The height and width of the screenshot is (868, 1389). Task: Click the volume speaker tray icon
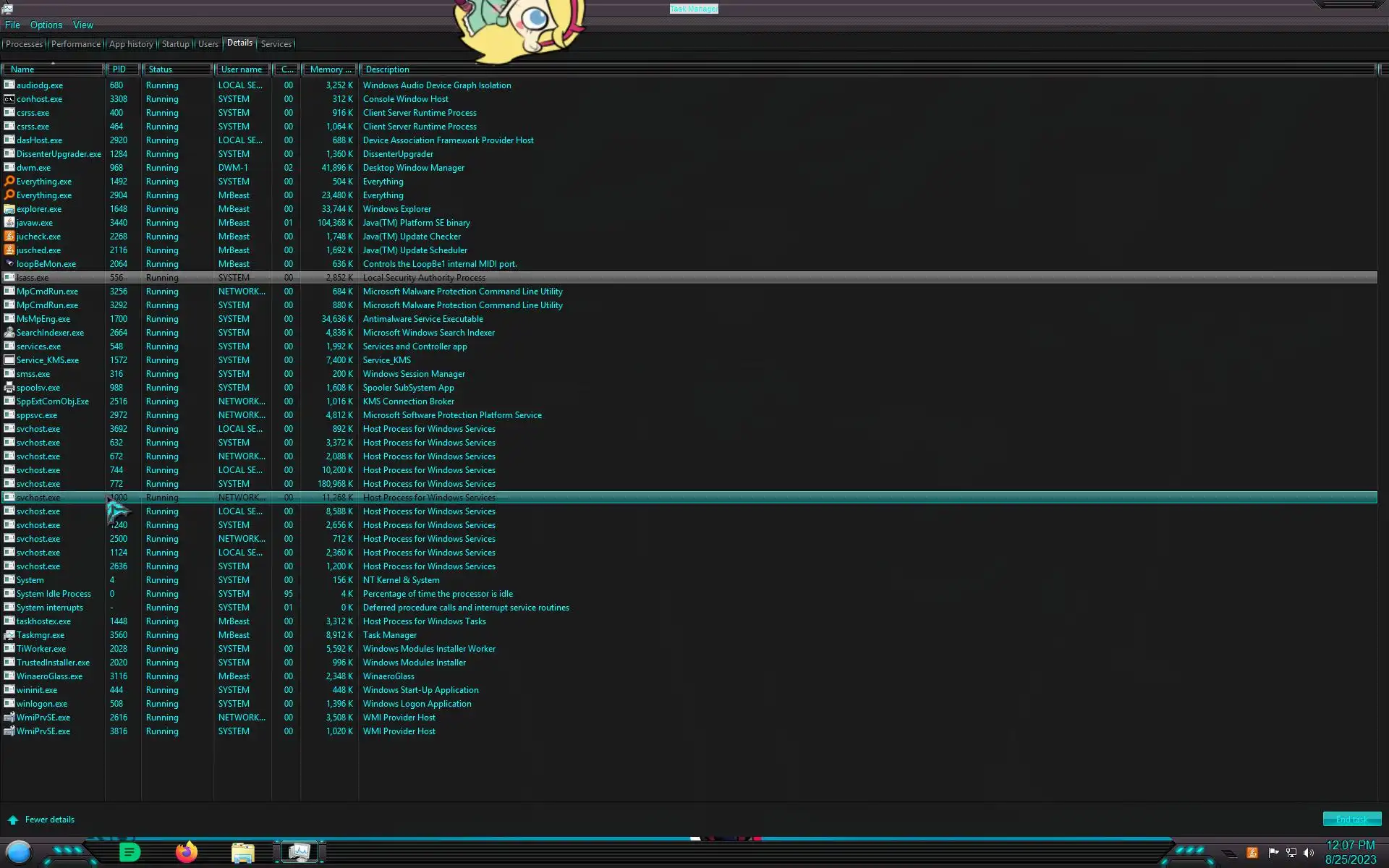(x=1308, y=853)
